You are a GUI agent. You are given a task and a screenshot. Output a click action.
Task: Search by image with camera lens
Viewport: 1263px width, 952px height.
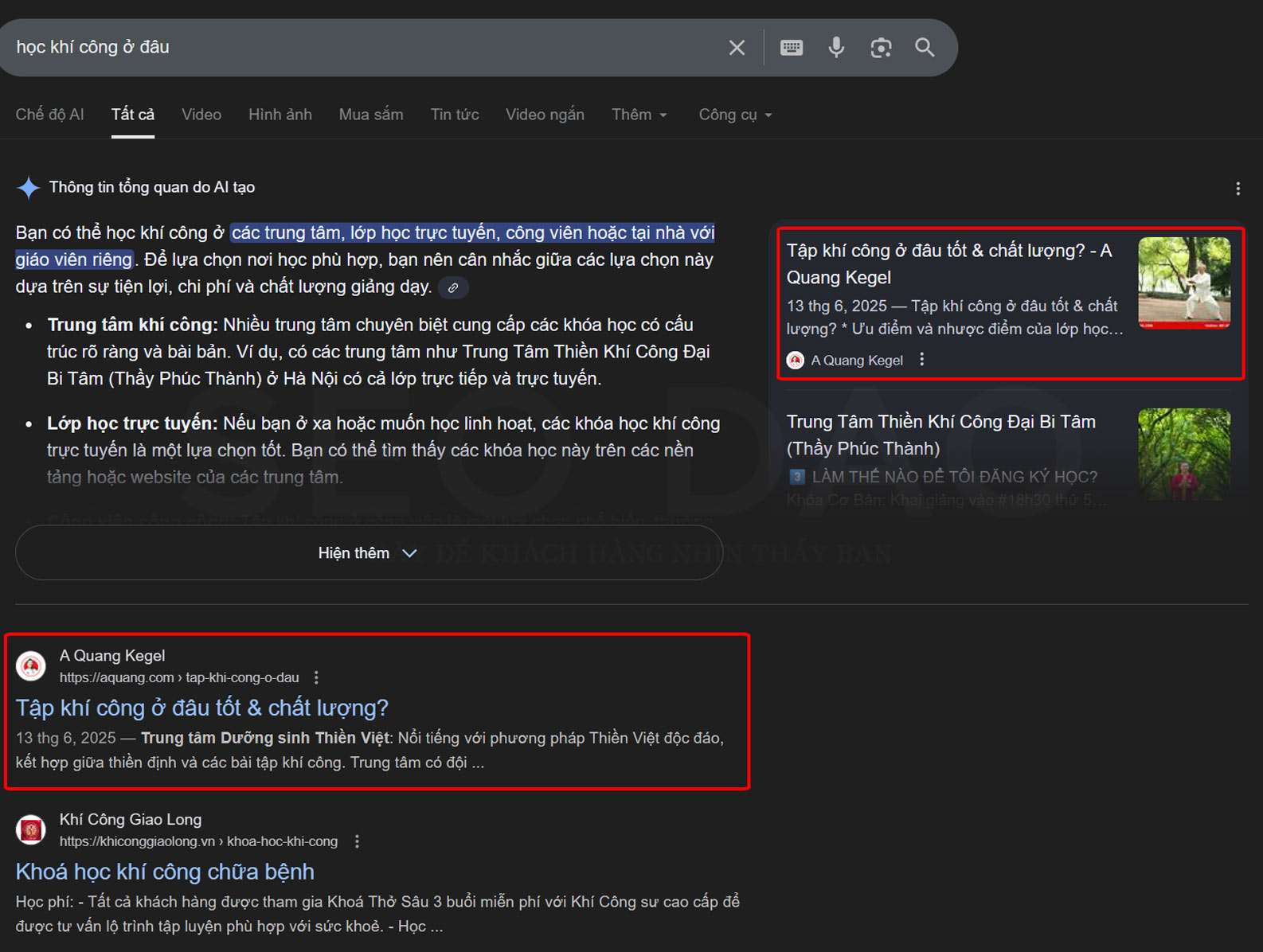click(x=881, y=48)
